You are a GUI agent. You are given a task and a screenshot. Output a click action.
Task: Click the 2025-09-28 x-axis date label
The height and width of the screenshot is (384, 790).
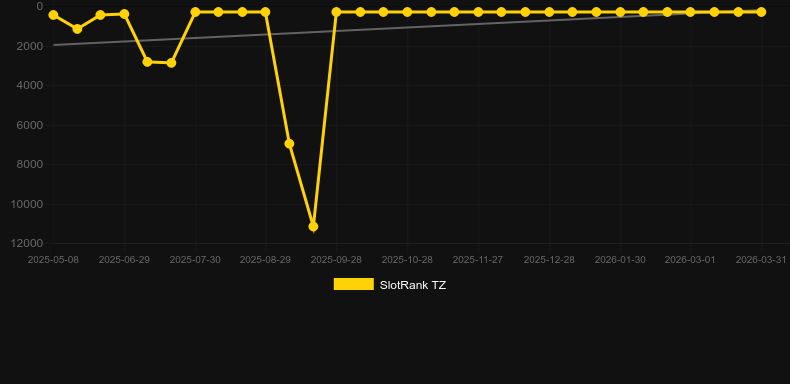[x=336, y=260]
